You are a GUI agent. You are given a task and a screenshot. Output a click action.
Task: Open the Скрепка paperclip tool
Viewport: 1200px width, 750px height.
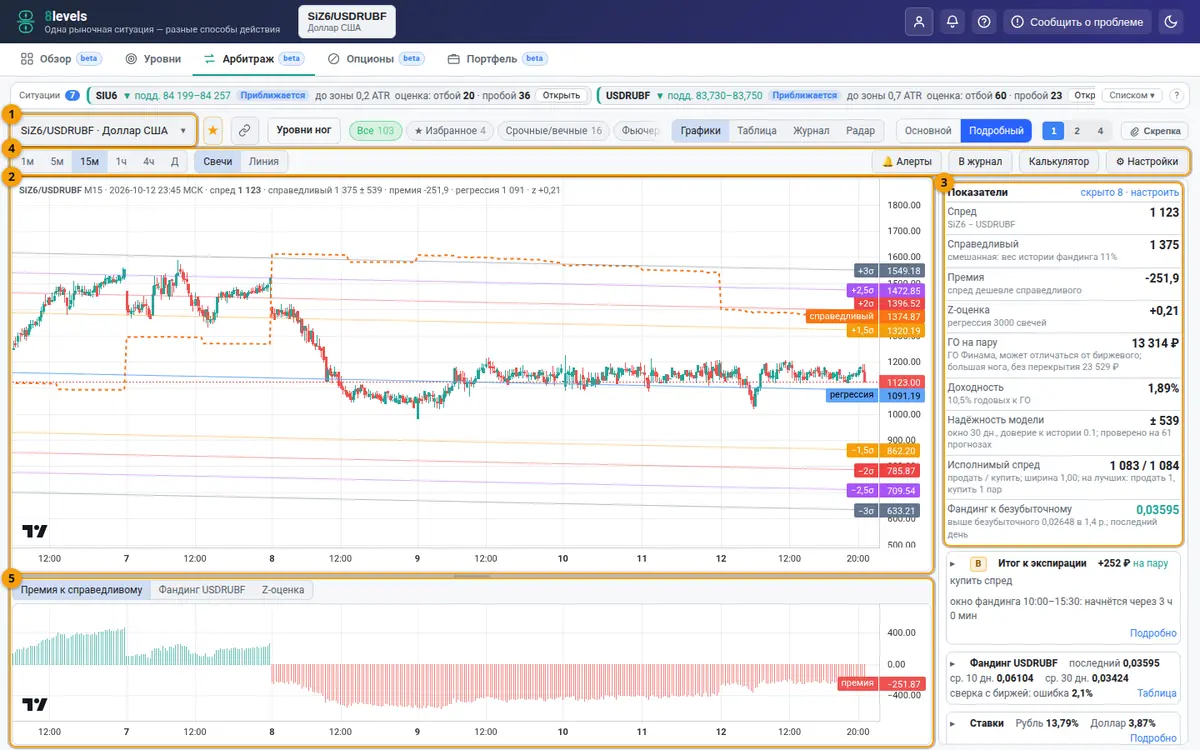click(1154, 130)
